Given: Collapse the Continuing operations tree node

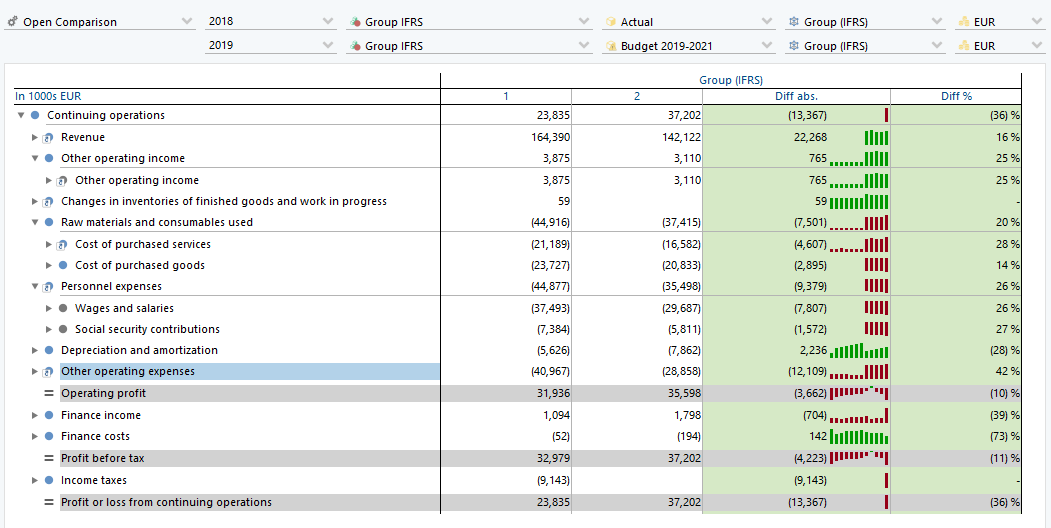Looking at the screenshot, I should [x=21, y=116].
